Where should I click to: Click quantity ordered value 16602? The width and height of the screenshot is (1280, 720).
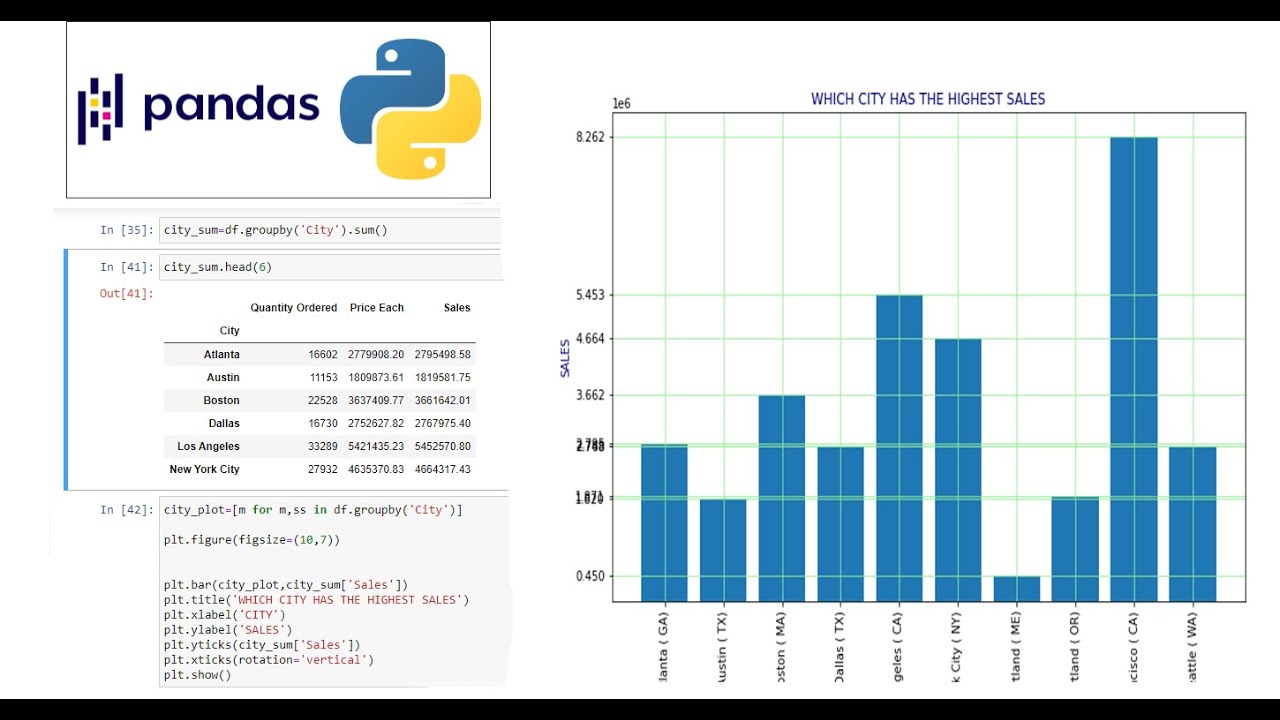pos(323,355)
